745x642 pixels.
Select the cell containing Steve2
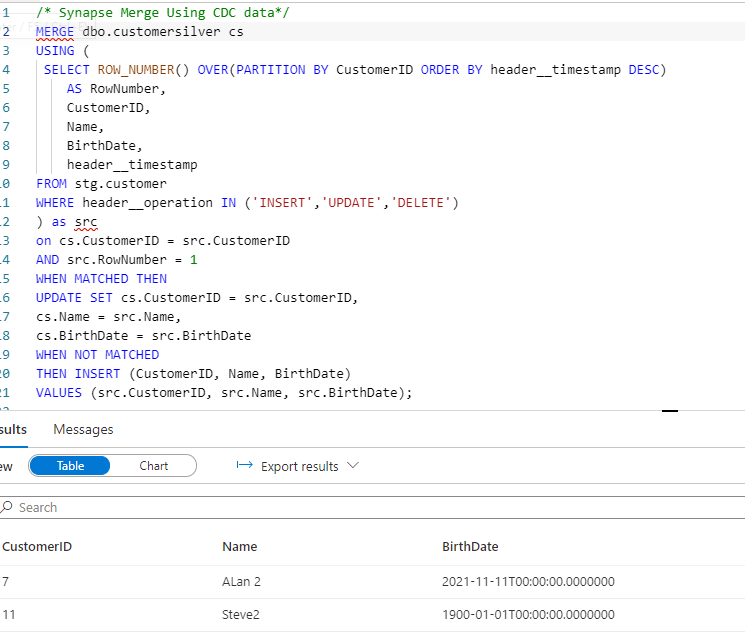pos(240,614)
